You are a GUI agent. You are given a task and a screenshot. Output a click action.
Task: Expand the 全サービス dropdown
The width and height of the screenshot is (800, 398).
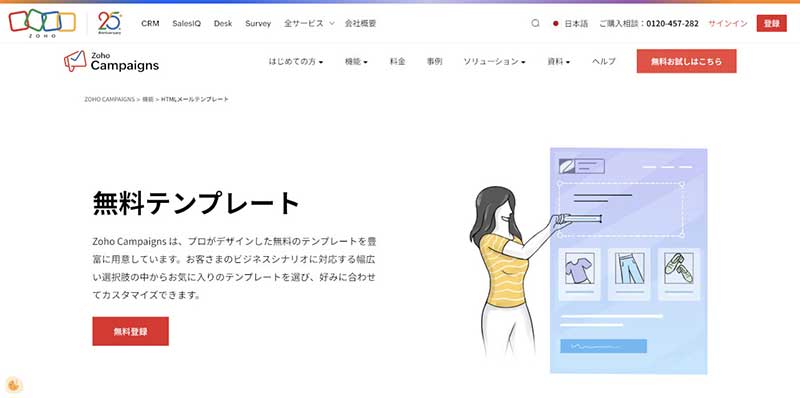[x=309, y=23]
